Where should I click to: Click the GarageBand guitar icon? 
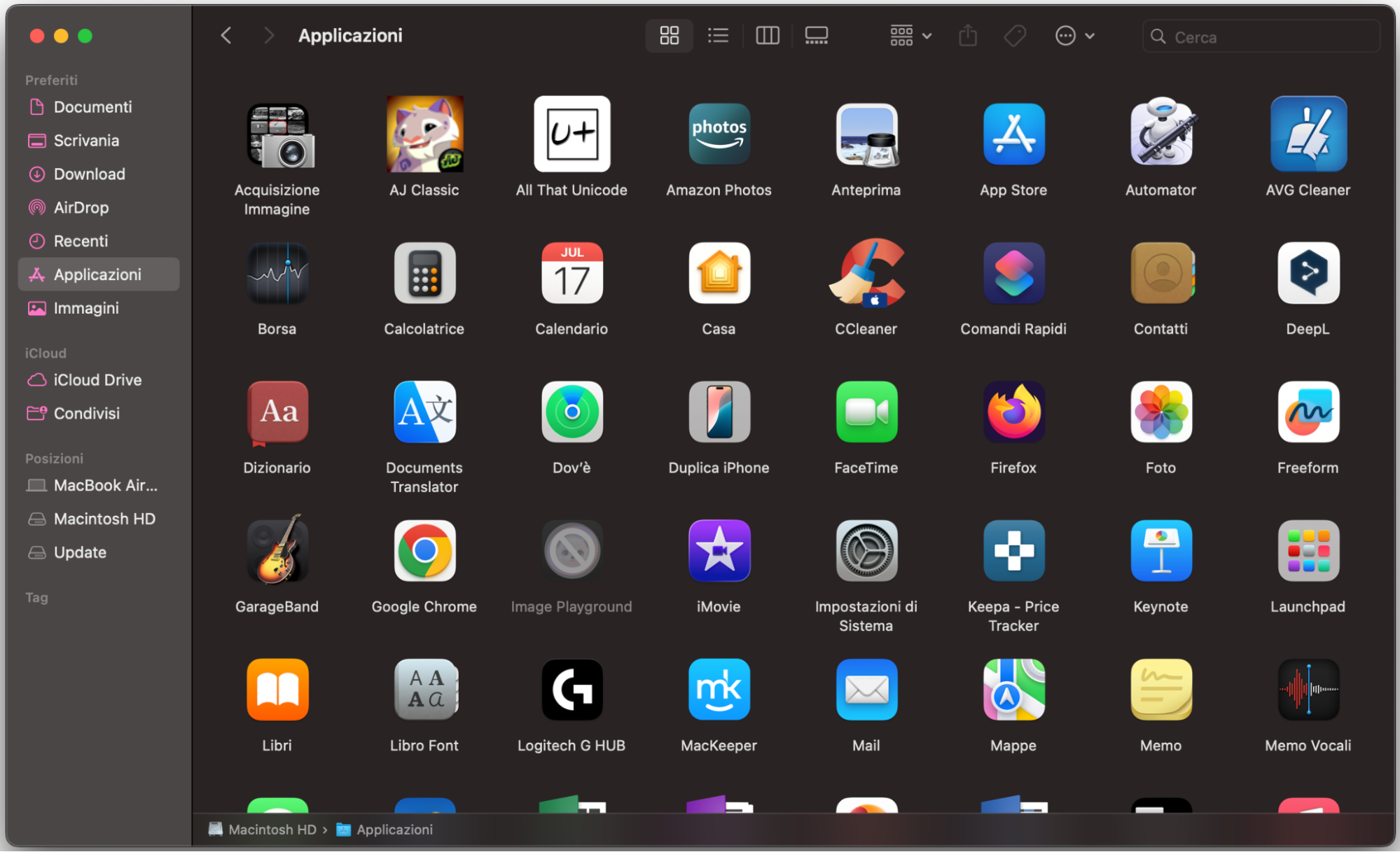pyautogui.click(x=277, y=551)
